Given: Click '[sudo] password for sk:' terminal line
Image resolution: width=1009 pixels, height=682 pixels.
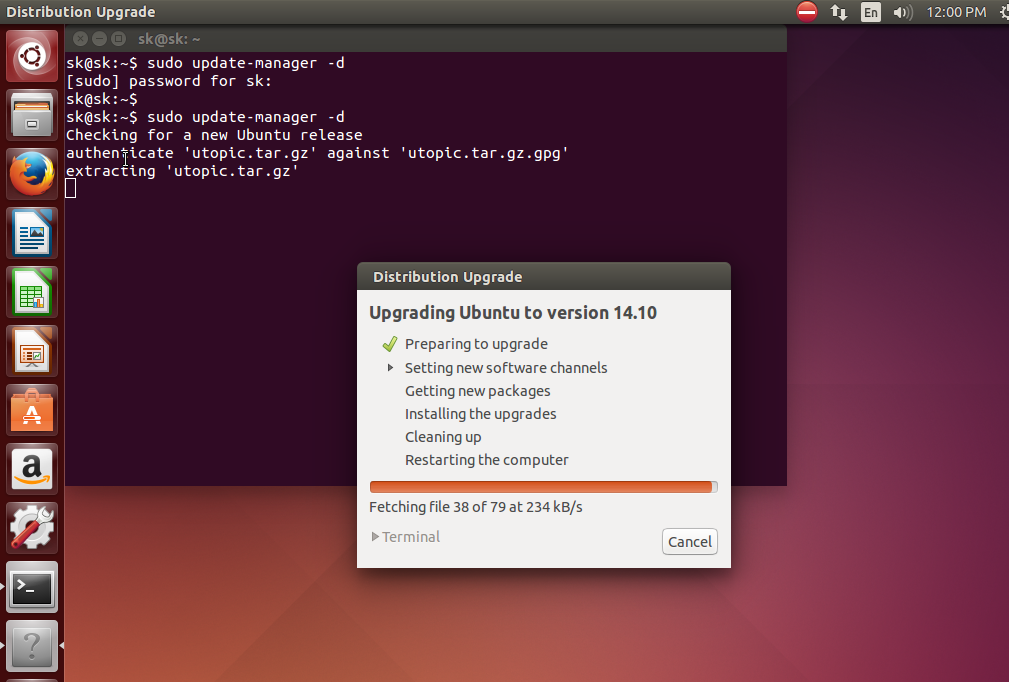Looking at the screenshot, I should click(x=169, y=81).
